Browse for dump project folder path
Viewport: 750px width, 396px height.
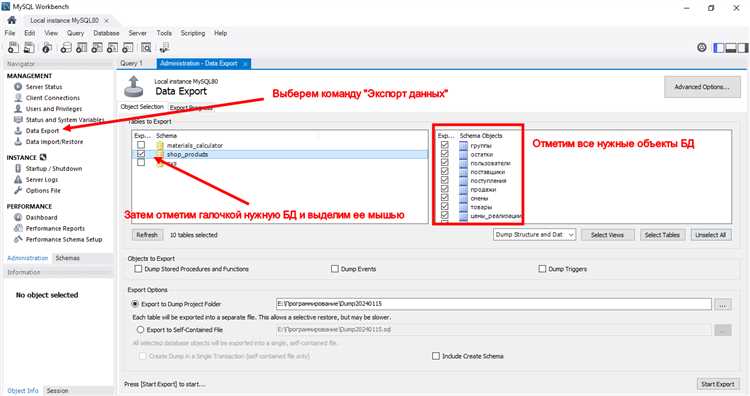(723, 304)
